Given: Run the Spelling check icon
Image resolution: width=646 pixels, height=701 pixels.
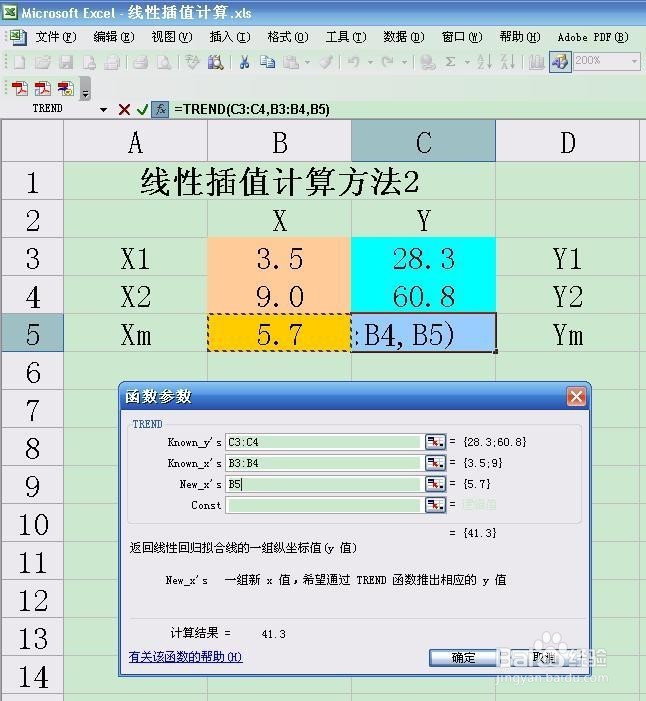Looking at the screenshot, I should point(193,62).
